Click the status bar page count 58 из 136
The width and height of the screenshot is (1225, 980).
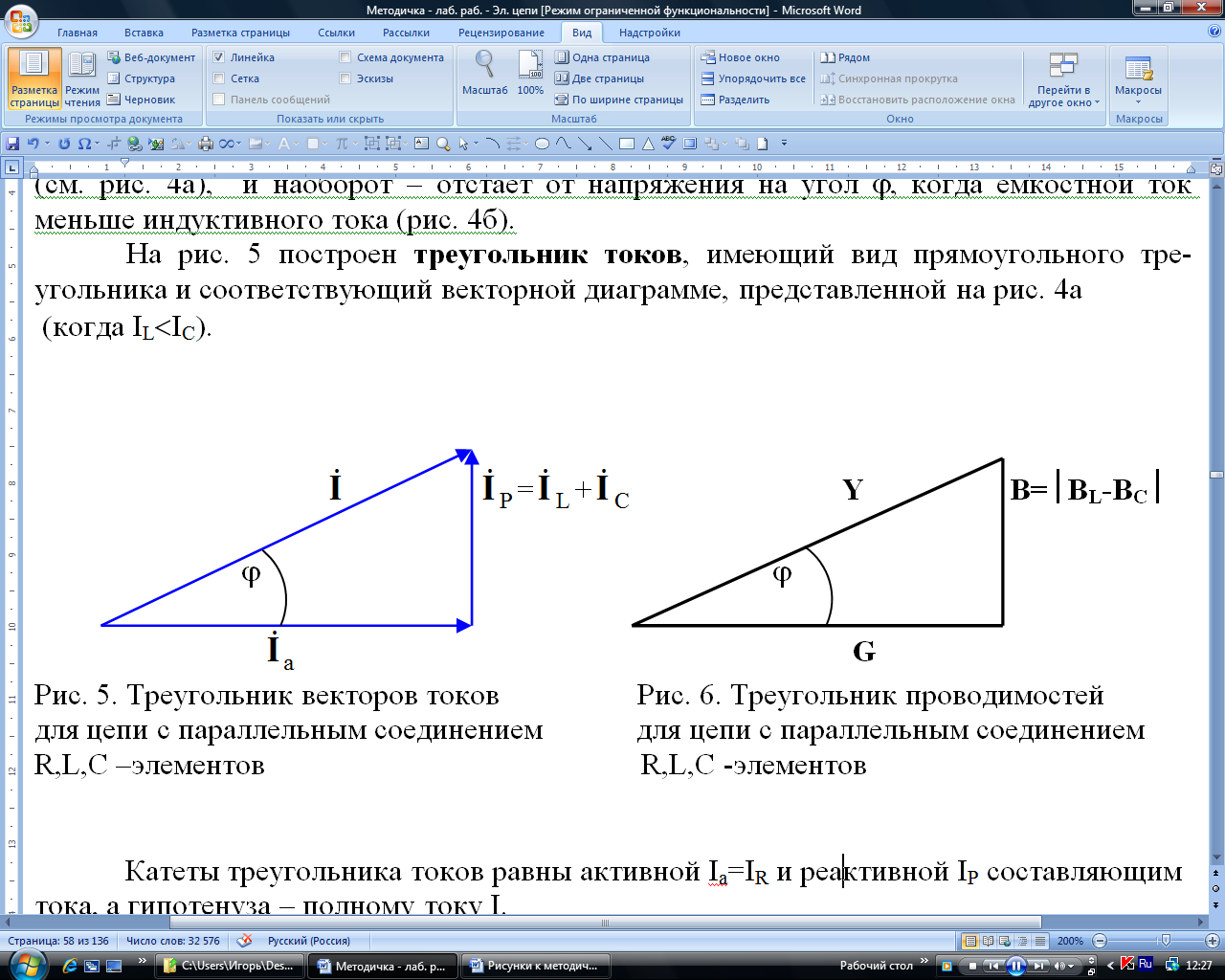pyautogui.click(x=58, y=941)
